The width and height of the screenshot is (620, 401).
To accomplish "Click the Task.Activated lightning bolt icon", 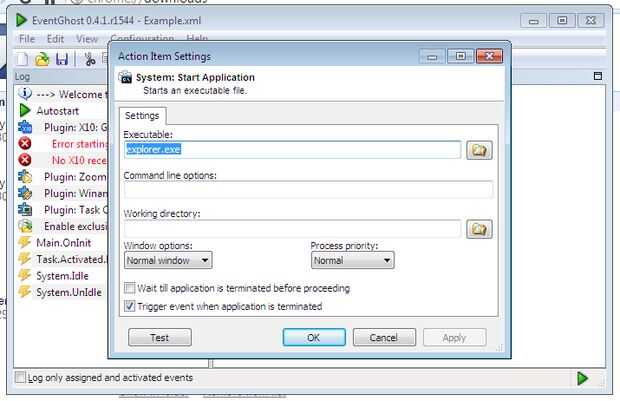I will point(25,259).
